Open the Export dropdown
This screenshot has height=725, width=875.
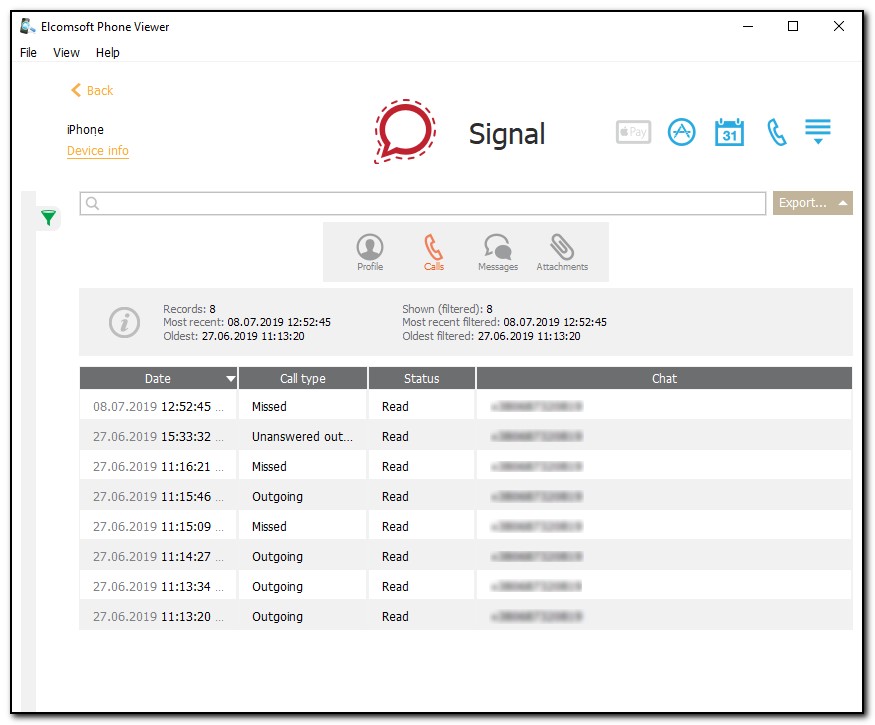point(812,202)
